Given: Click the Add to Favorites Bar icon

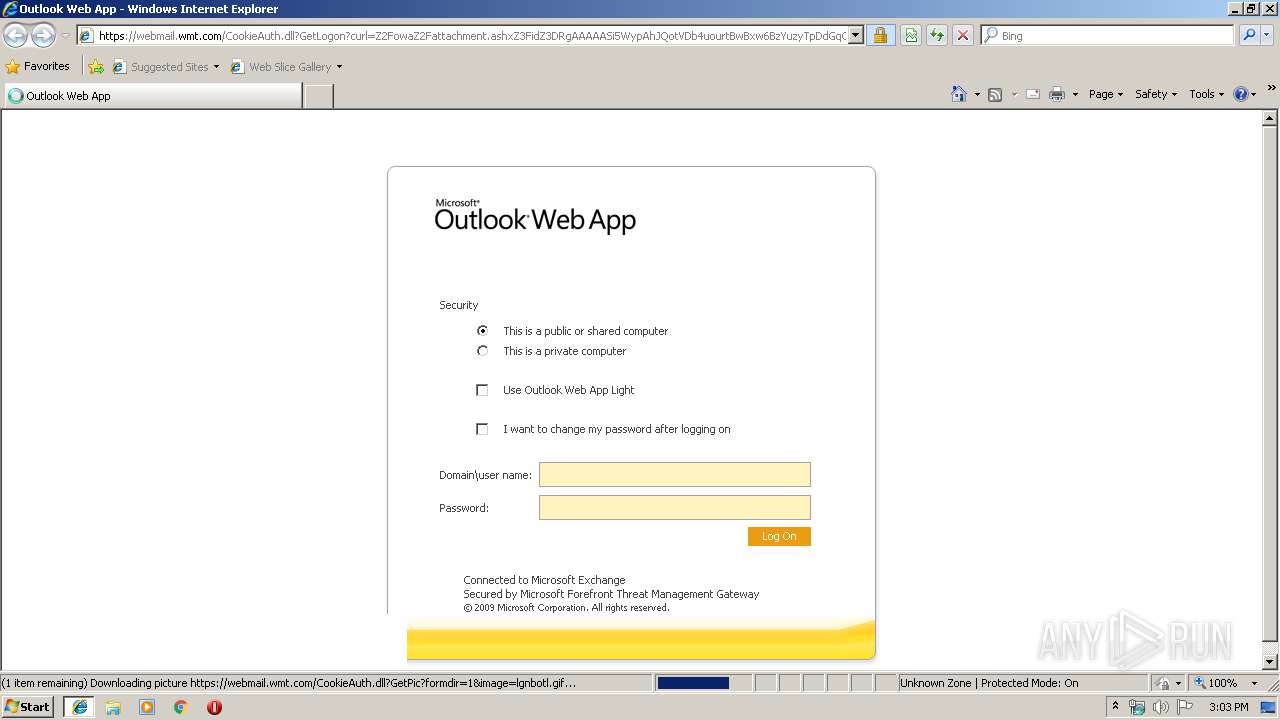Looking at the screenshot, I should 96,67.
